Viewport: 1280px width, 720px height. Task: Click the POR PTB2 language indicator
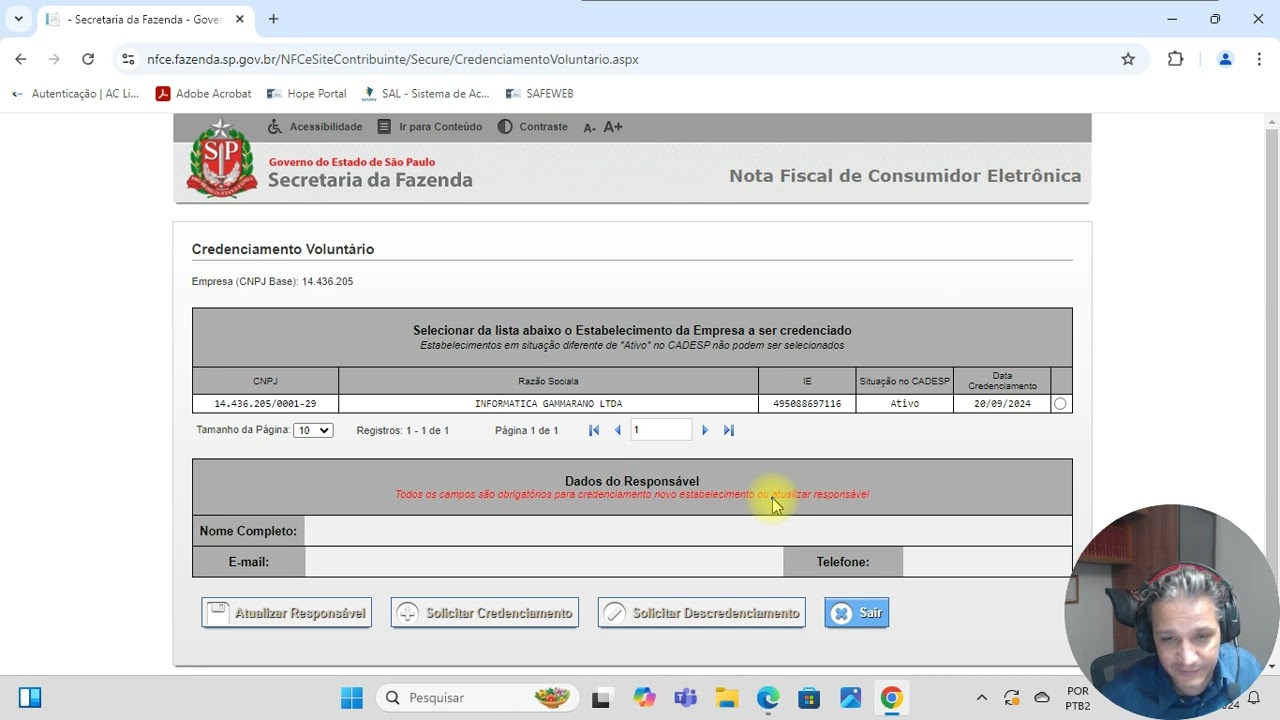click(1078, 698)
